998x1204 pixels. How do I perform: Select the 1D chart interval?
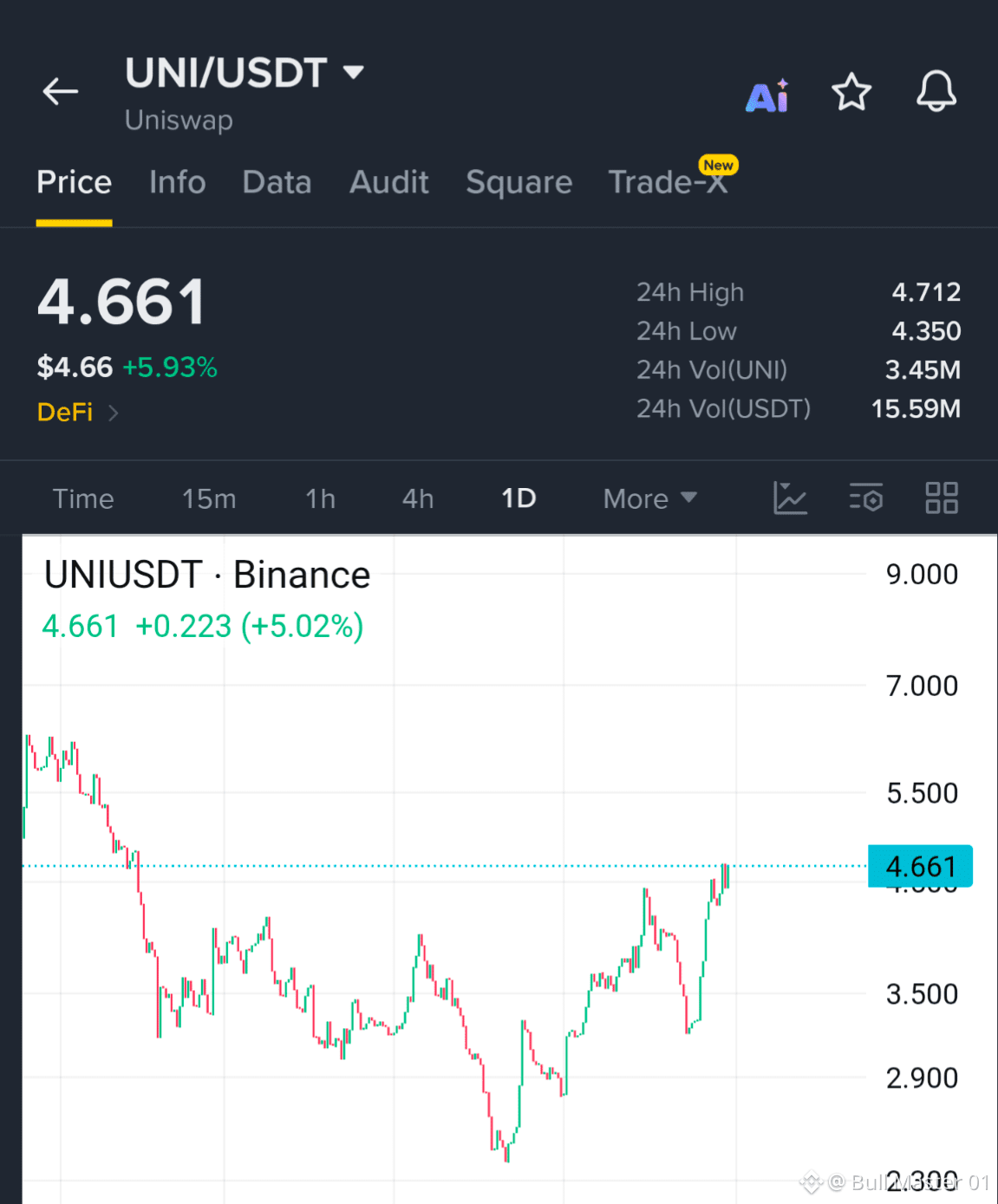519,498
